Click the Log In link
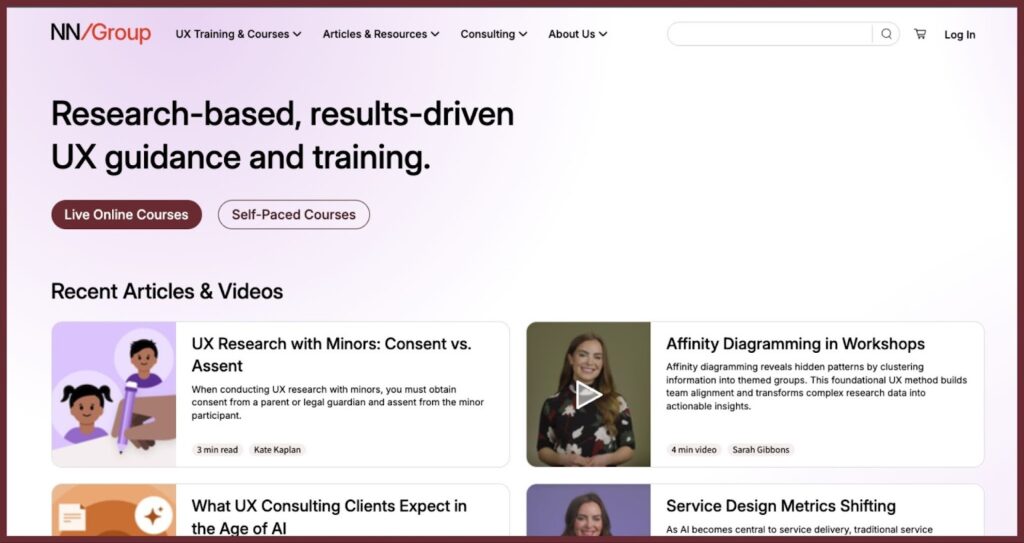This screenshot has width=1024, height=543. point(959,35)
